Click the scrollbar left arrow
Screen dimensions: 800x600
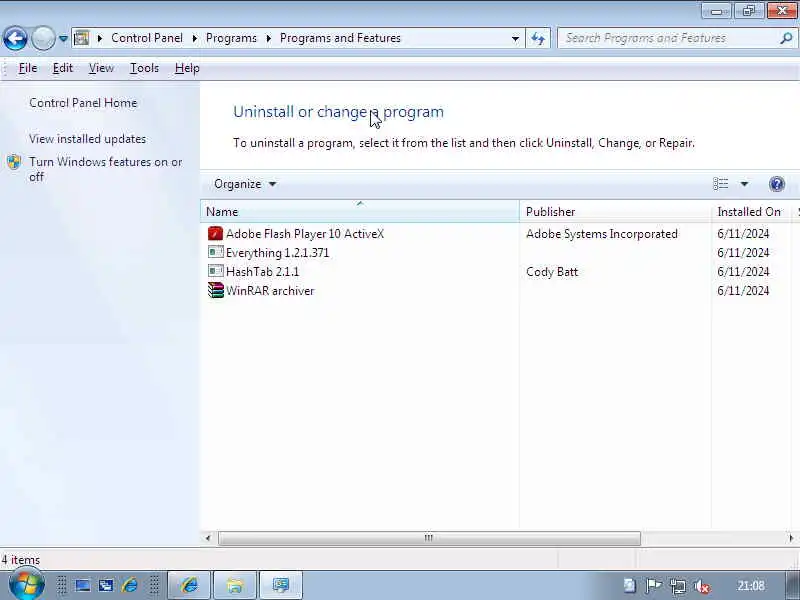coord(208,538)
